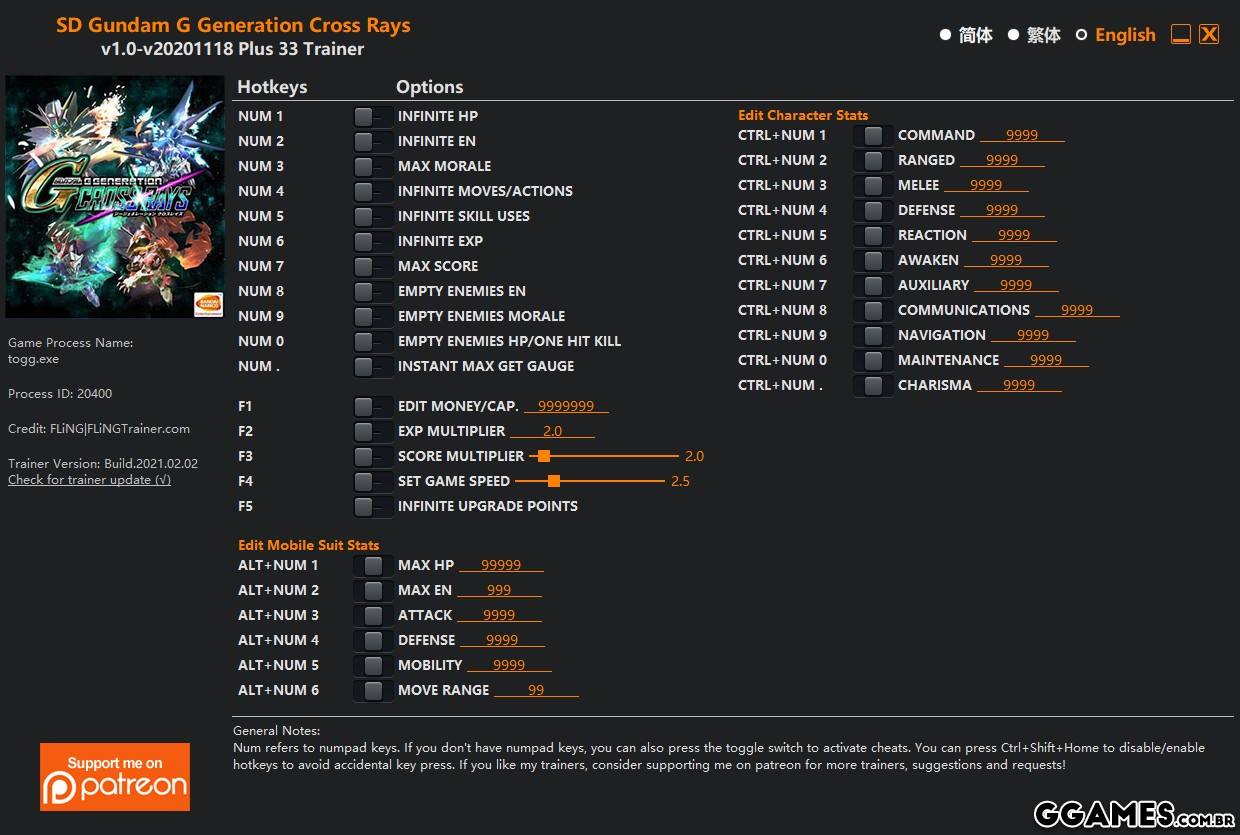Viewport: 1240px width, 835px height.
Task: Tick the Command character stat checkbox
Action: [873, 135]
